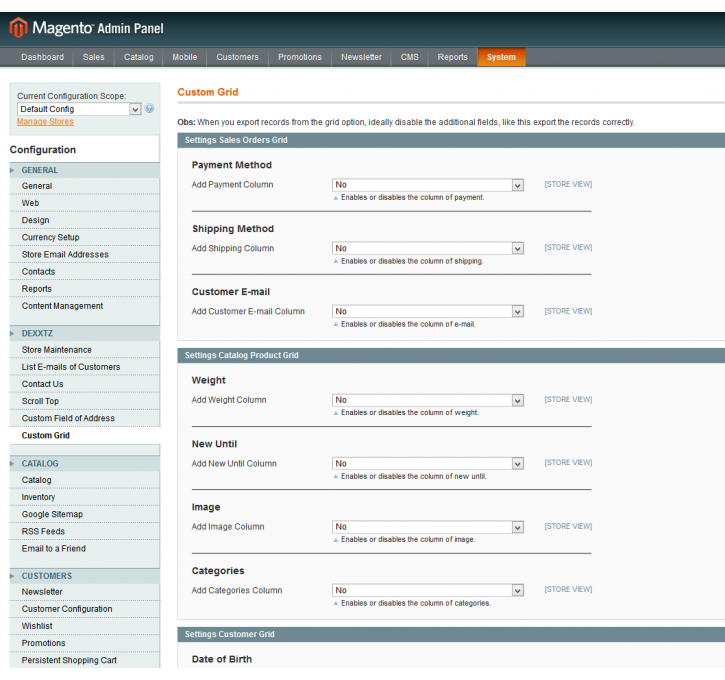
Task: Click the Magento logo icon
Action: 19,27
